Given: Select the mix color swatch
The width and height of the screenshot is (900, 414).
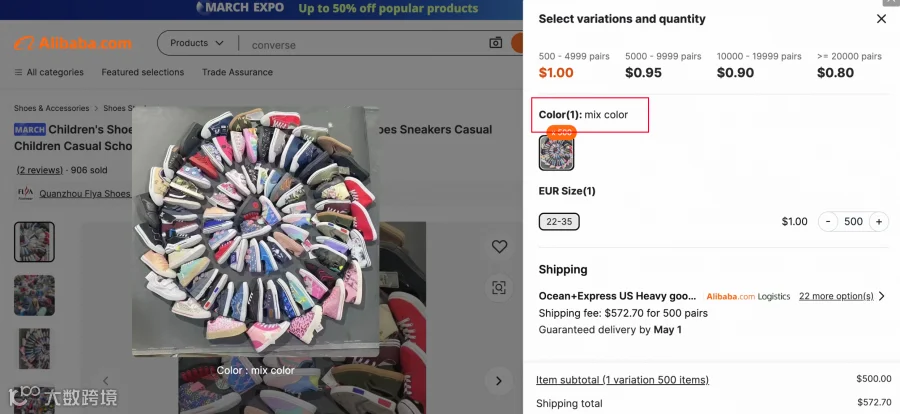Looking at the screenshot, I should tap(556, 153).
